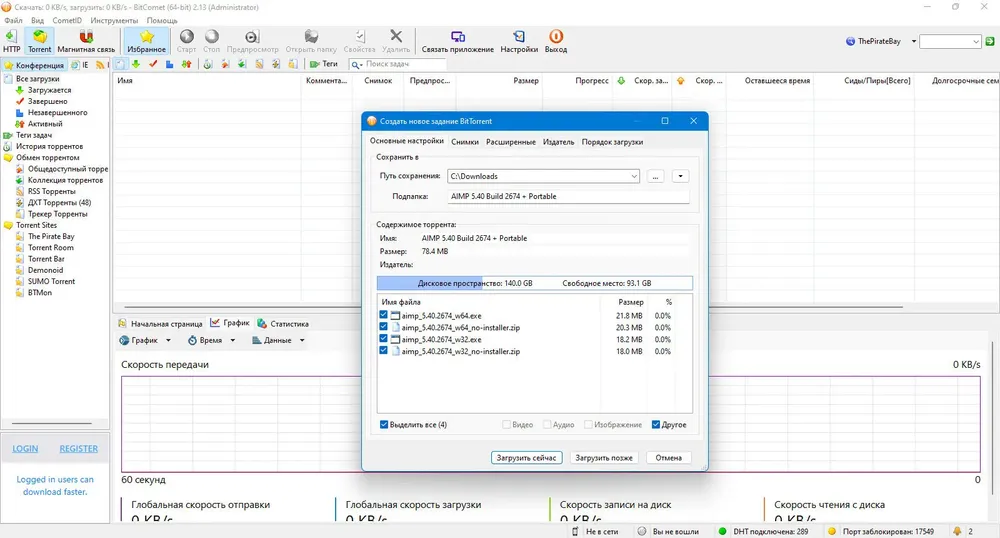Click the up-down arrows active filter icon
Viewport: 1000px width, 538px height.
pyautogui.click(x=186, y=64)
